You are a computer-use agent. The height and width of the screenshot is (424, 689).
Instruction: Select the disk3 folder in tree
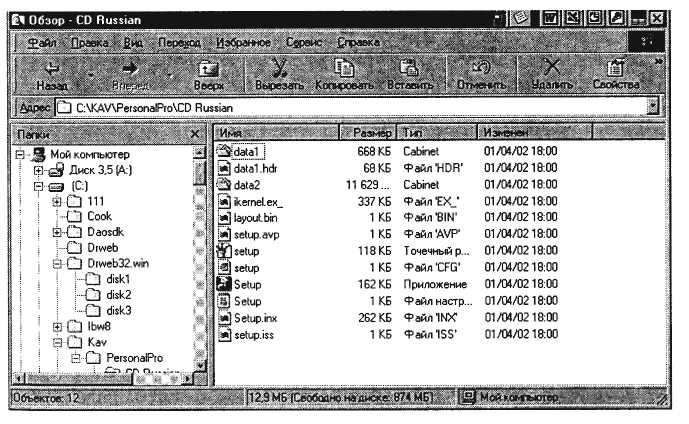coord(119,311)
